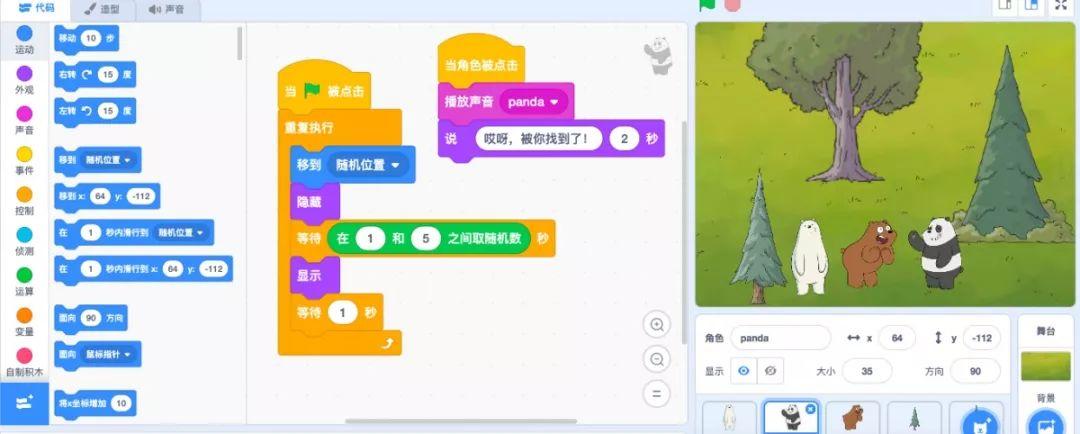The width and height of the screenshot is (1080, 434).
Task: Select the 自制积木 (My Blocks) category circle
Action: [24, 355]
